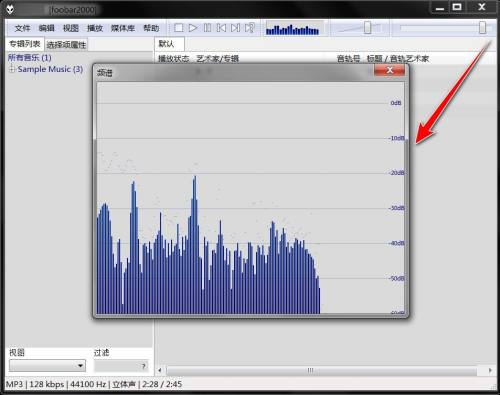Open the 文件 menu
The image size is (500, 395).
[x=22, y=28]
